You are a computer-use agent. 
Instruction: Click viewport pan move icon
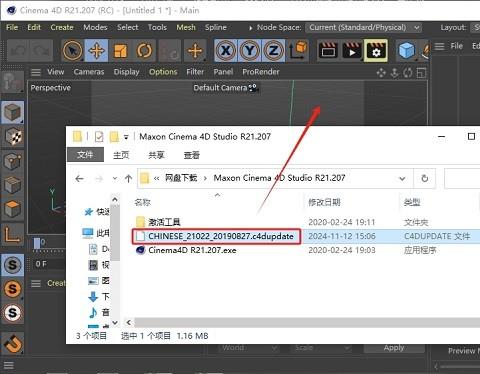coord(381,72)
